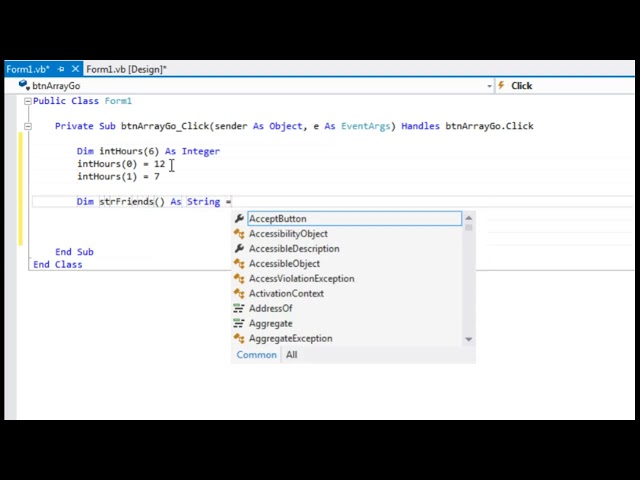The width and height of the screenshot is (640, 480).
Task: Click the class icon beside ActivationContext
Action: point(239,293)
